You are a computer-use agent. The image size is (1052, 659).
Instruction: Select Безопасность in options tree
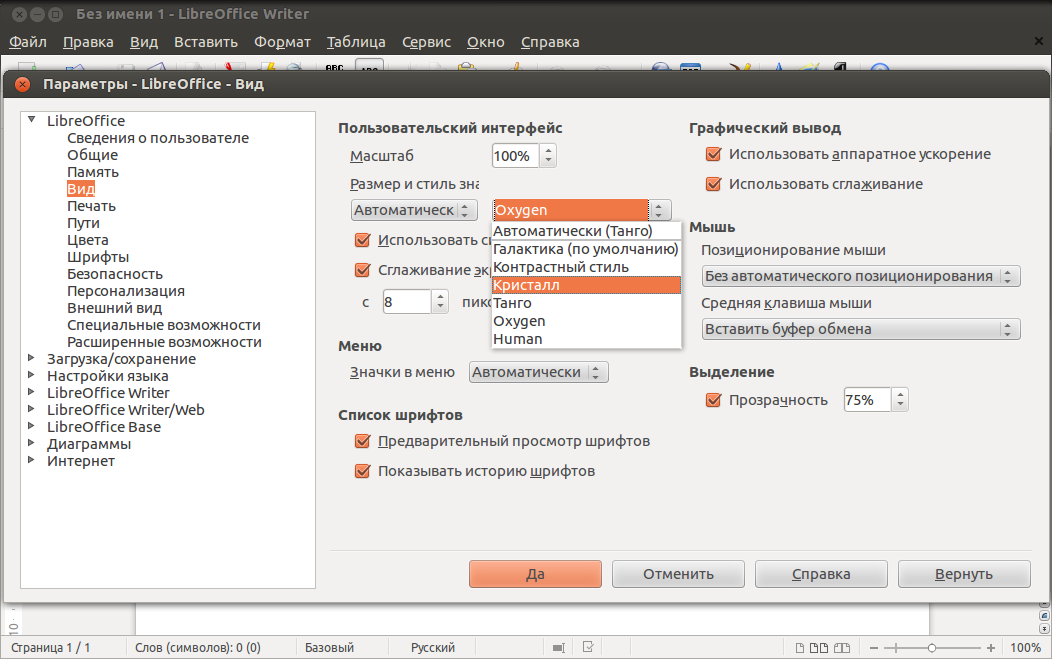(115, 274)
